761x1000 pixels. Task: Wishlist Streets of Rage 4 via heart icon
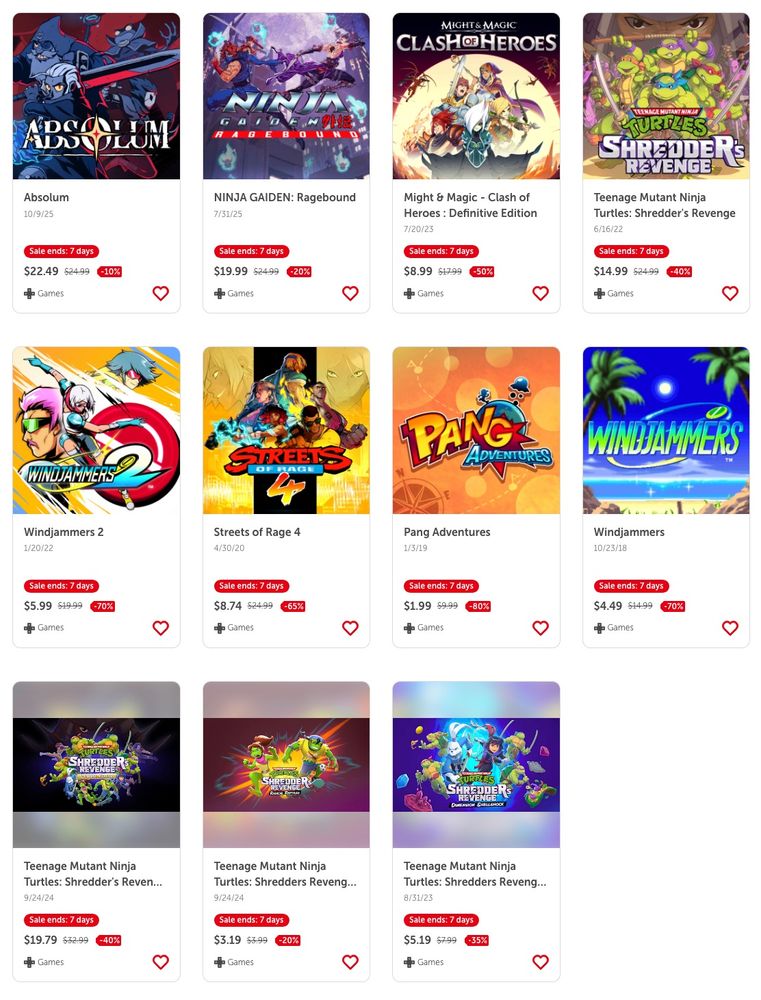click(x=350, y=628)
